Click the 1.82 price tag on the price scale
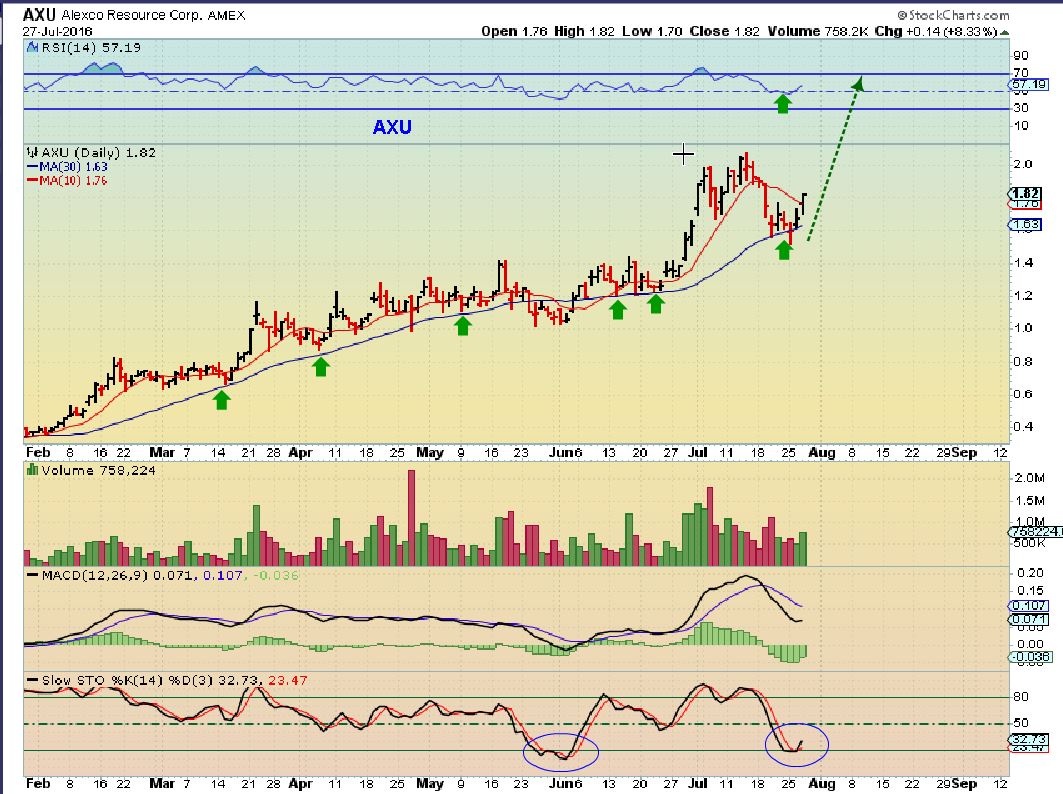The image size is (1063, 794). click(x=1025, y=193)
